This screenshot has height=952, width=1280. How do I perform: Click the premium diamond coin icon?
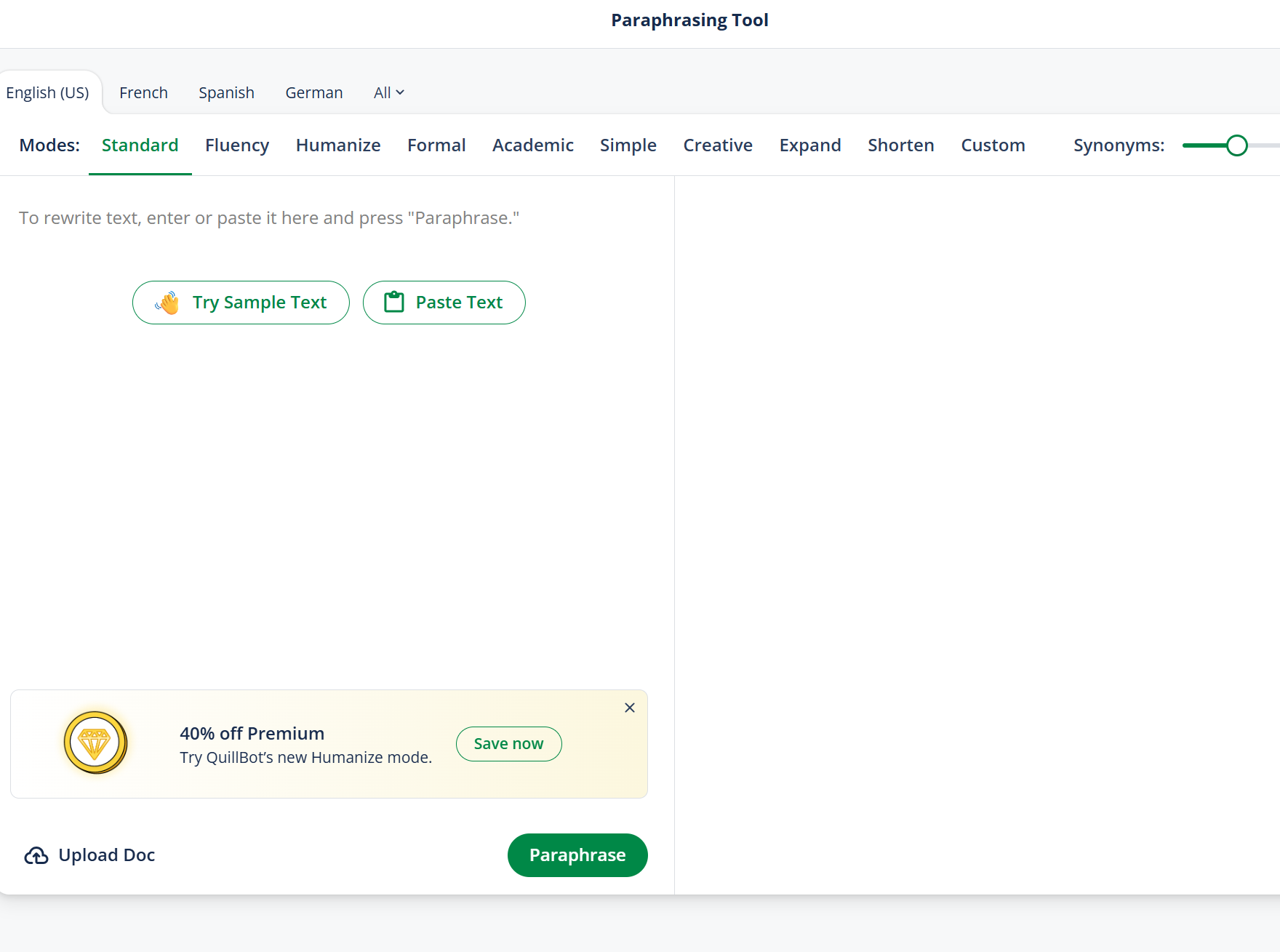click(95, 743)
